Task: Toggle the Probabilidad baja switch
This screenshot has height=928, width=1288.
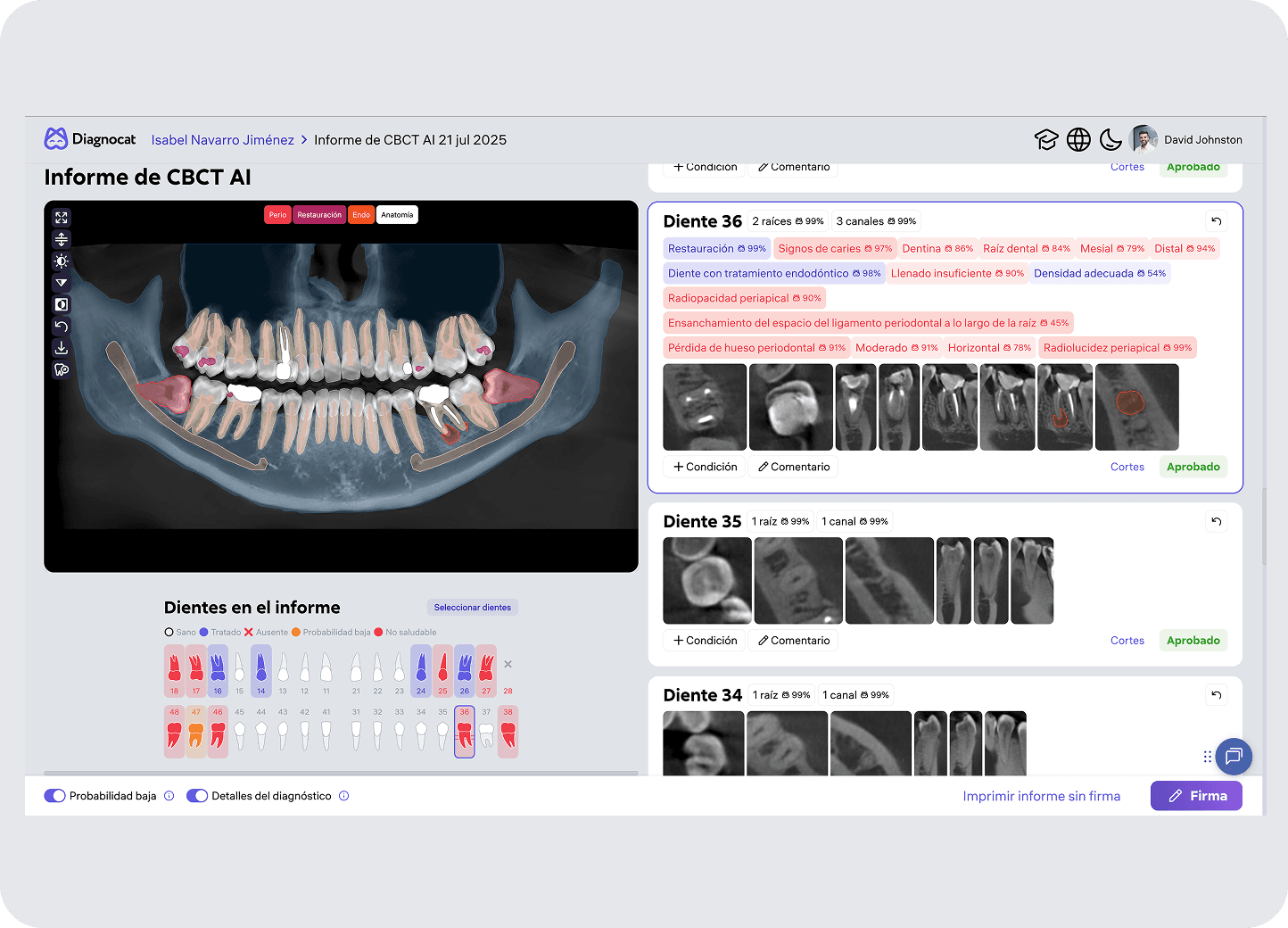Action: click(x=55, y=796)
